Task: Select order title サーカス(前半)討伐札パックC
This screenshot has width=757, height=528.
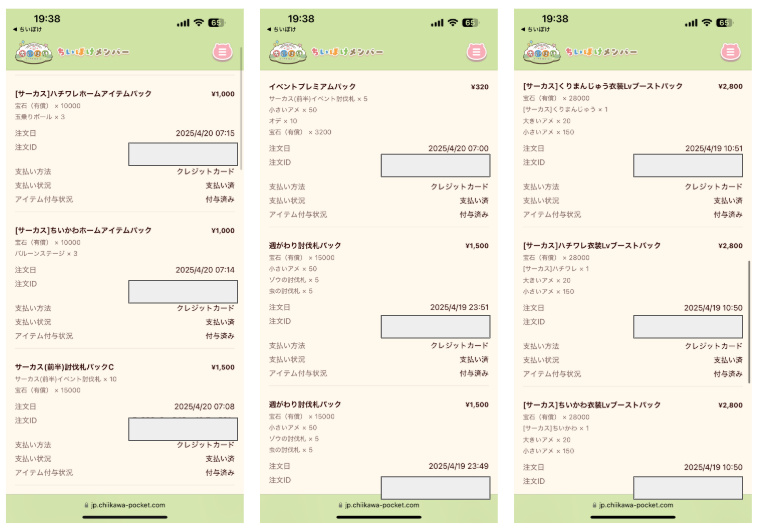Action: pyautogui.click(x=64, y=367)
